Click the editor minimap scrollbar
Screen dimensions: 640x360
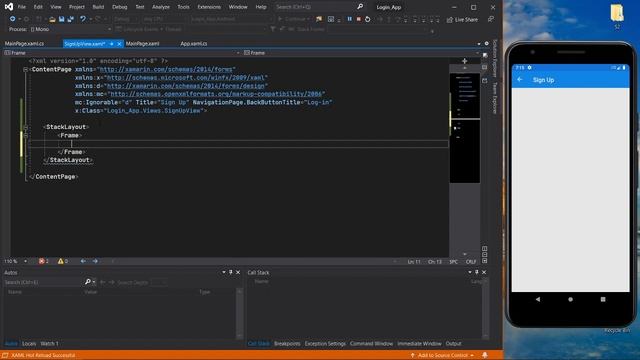coord(464,159)
